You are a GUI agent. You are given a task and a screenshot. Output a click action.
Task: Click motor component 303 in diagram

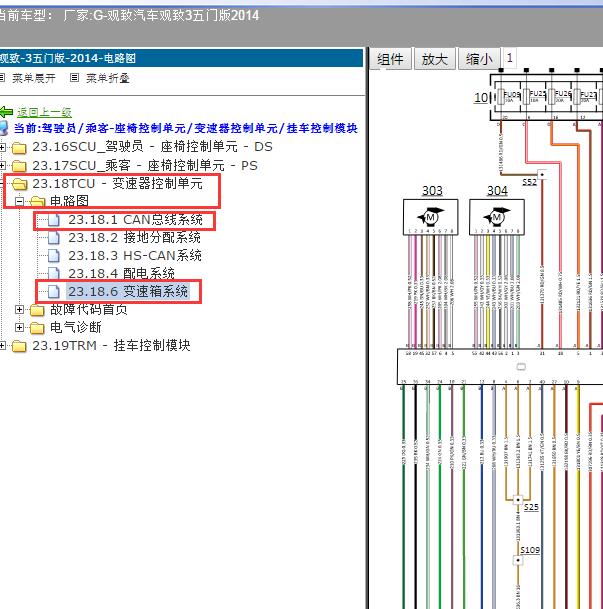point(431,217)
